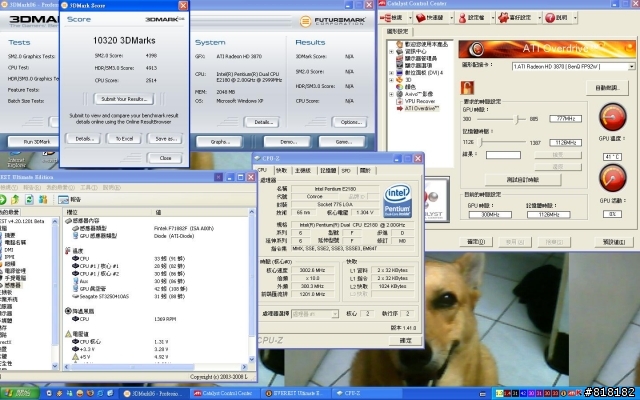
Task: Click To Excel button in 3DMark Score window
Action: tap(124, 139)
